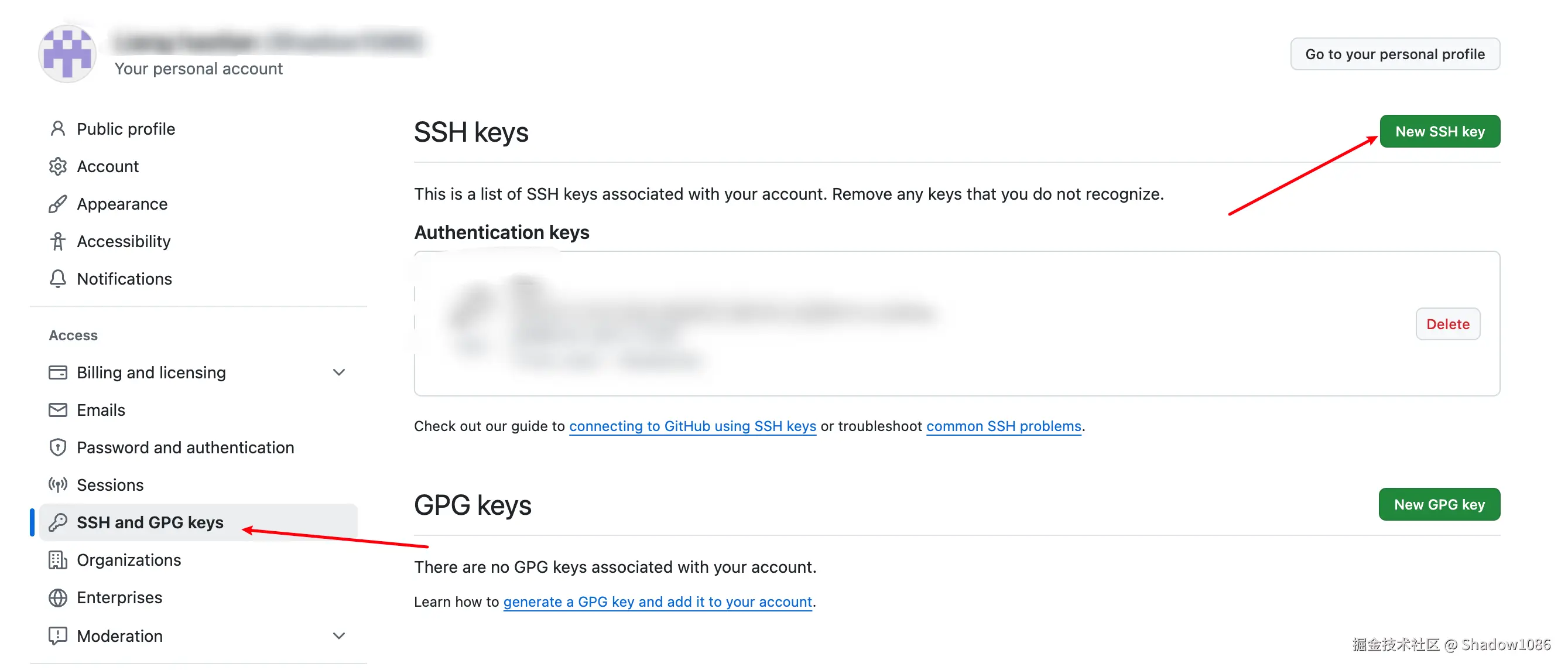Viewport: 1568px width, 670px height.
Task: Open the common SSH problems link
Action: (1004, 426)
